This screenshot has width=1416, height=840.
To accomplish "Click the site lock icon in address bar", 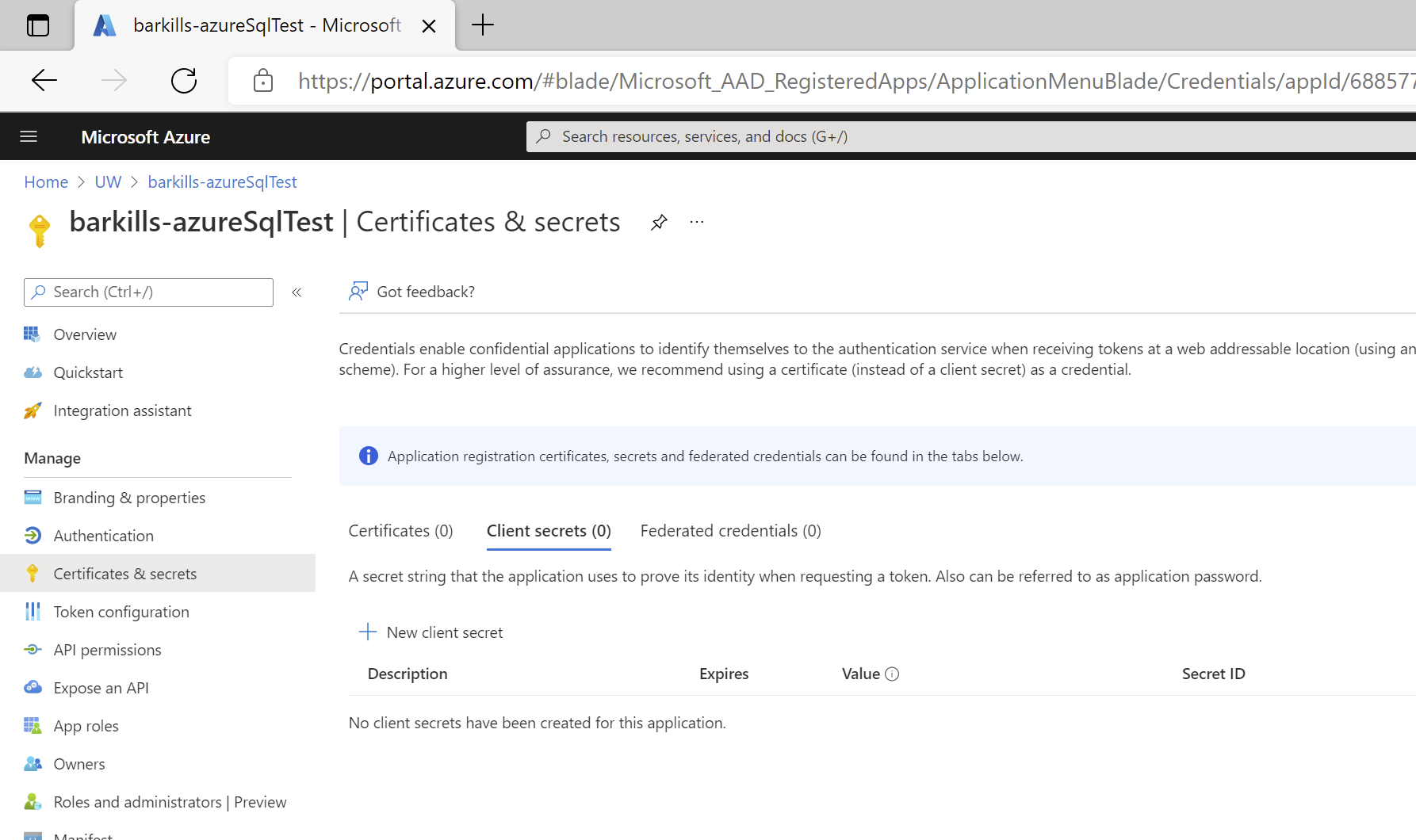I will pos(263,80).
